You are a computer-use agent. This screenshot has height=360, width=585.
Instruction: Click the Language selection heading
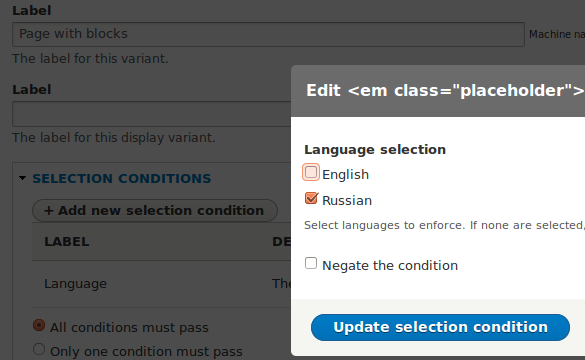[x=375, y=150]
